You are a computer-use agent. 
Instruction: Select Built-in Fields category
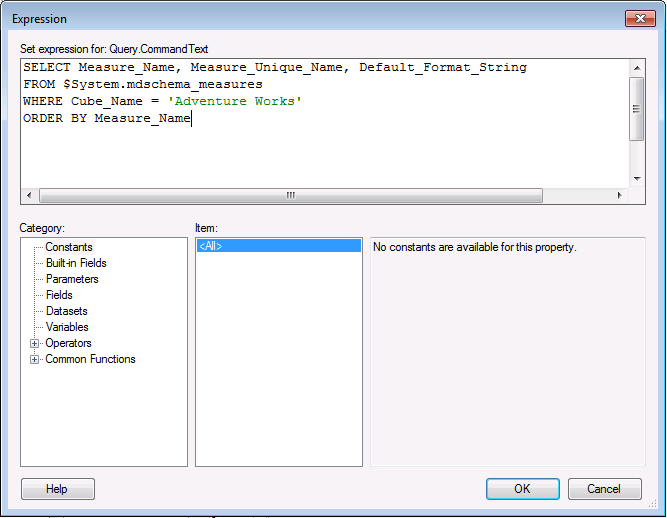(76, 263)
